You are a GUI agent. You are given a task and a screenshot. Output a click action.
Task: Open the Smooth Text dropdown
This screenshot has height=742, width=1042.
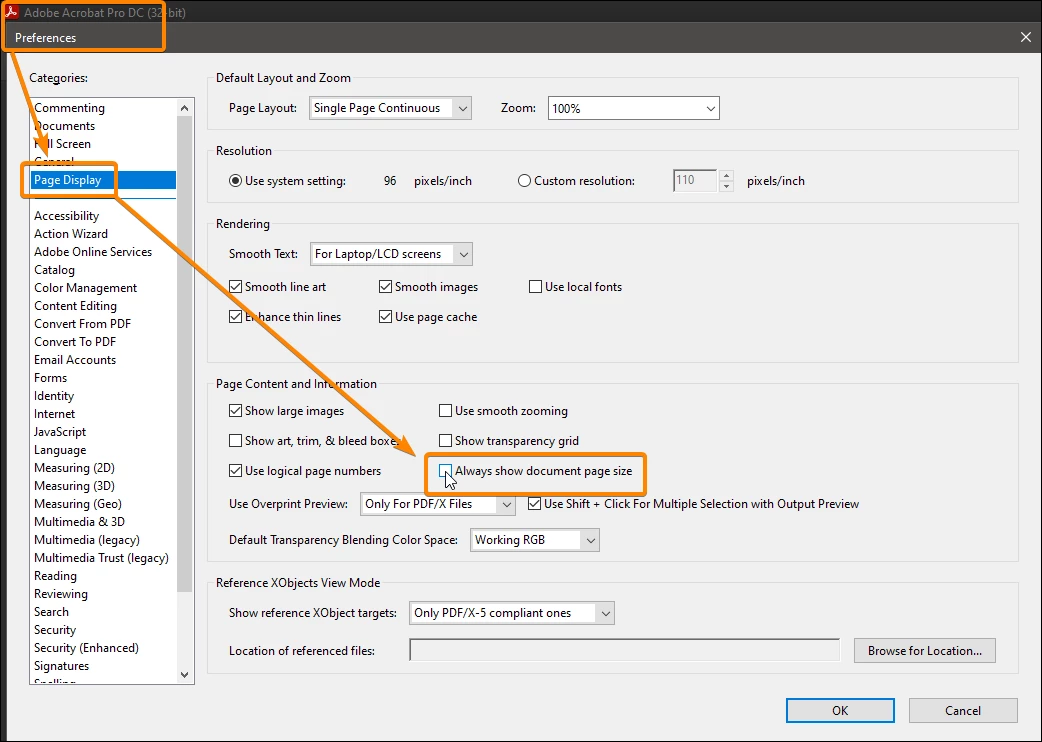pos(391,254)
